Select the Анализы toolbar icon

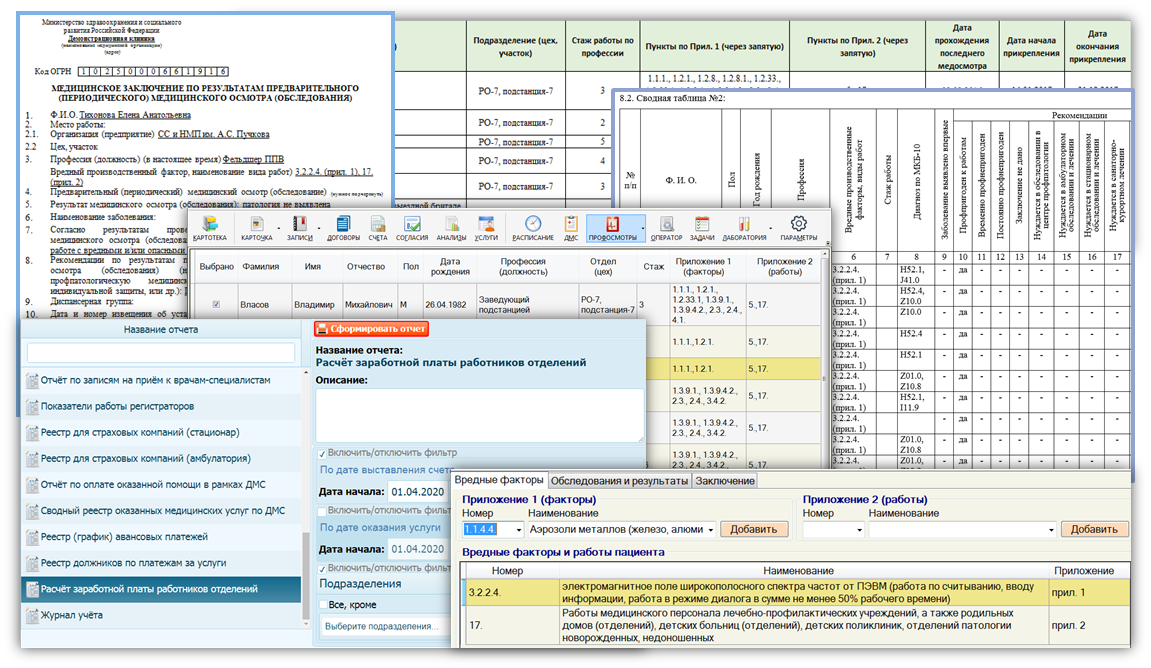(x=451, y=227)
